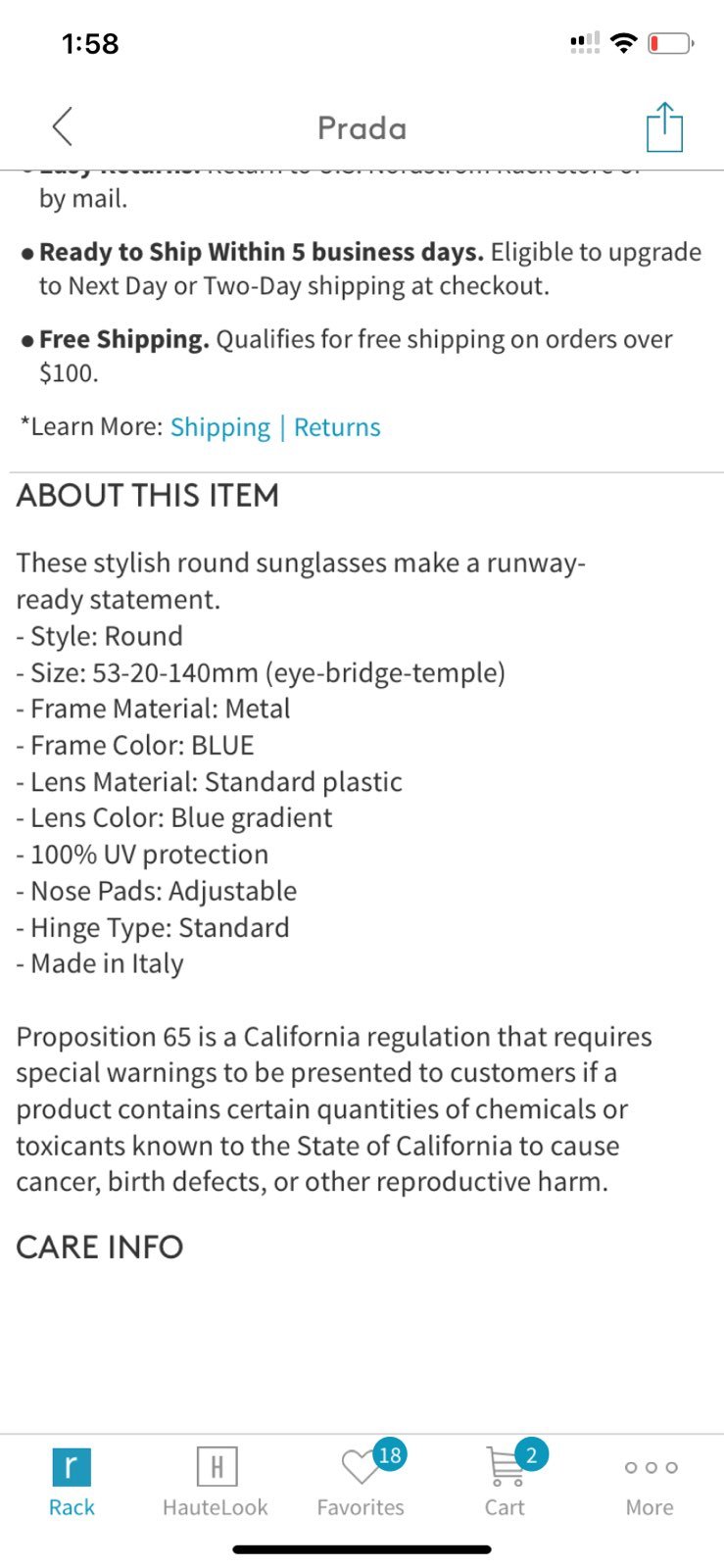Open the Favorites heart icon
This screenshot has height=1568, width=724.
click(360, 1468)
